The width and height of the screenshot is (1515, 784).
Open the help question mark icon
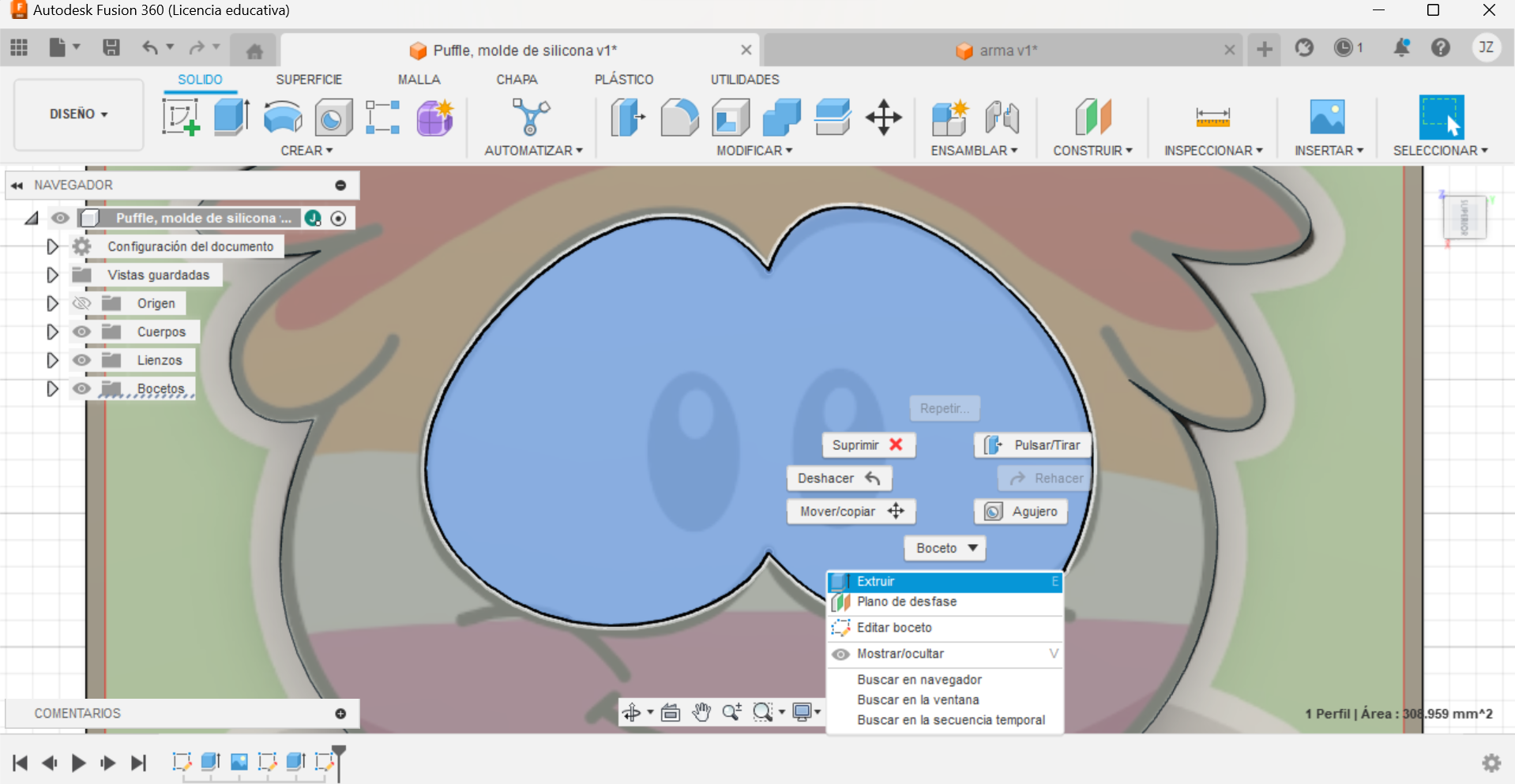[x=1441, y=48]
